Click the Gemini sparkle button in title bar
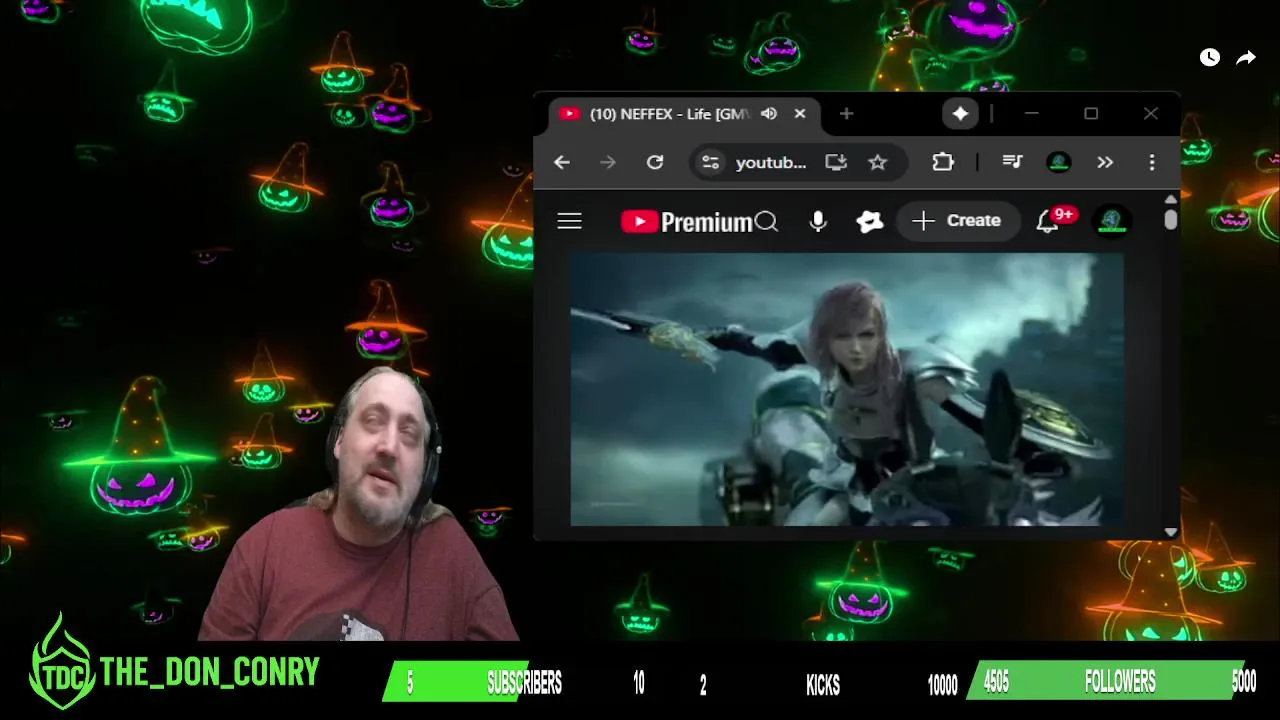 coord(960,114)
